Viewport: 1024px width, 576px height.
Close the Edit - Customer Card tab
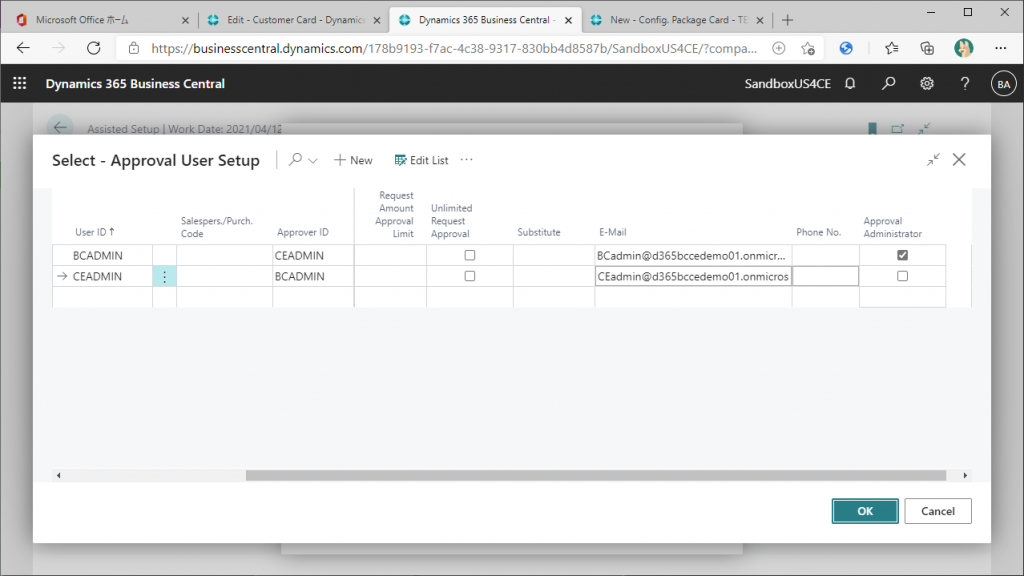point(377,20)
